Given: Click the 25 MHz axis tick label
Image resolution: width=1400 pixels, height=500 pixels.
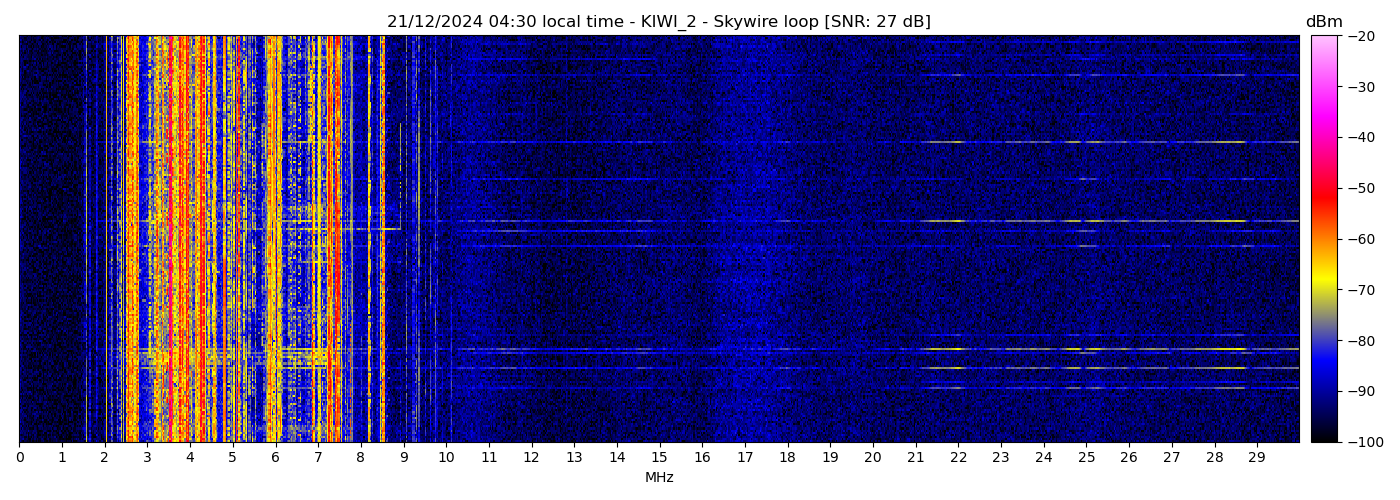Looking at the screenshot, I should tap(1086, 458).
